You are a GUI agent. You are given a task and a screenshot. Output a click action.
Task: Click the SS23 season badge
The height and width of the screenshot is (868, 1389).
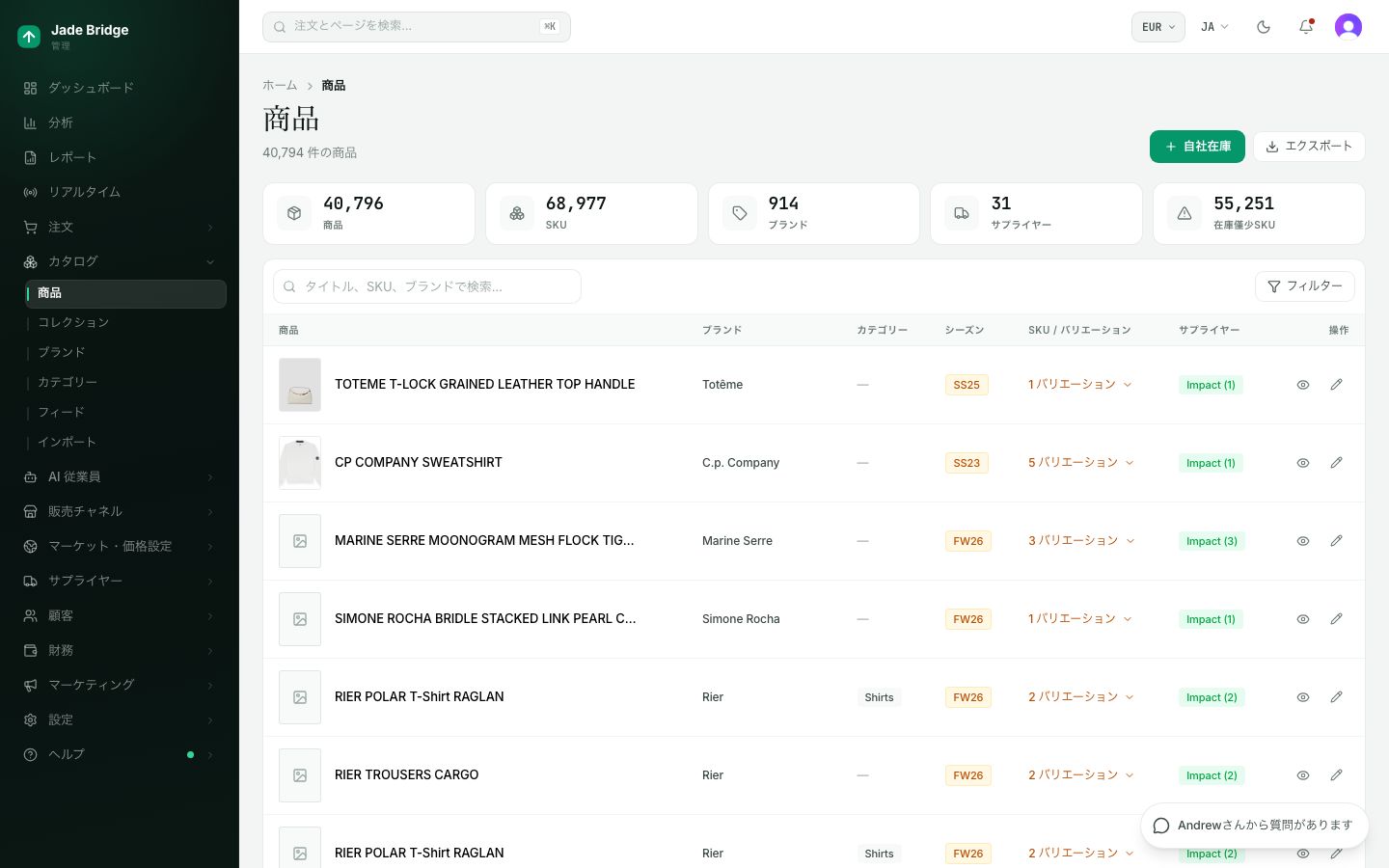point(967,463)
